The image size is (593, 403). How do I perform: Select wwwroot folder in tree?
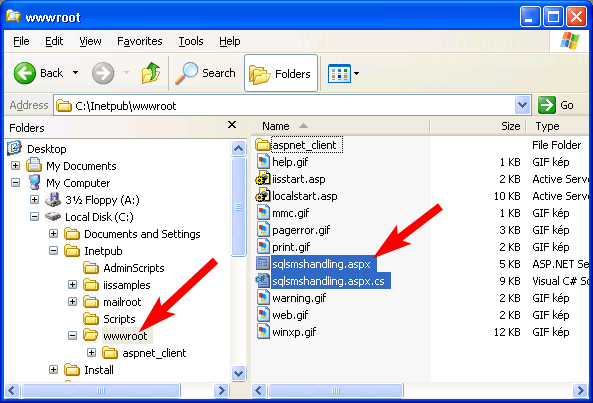[125, 336]
